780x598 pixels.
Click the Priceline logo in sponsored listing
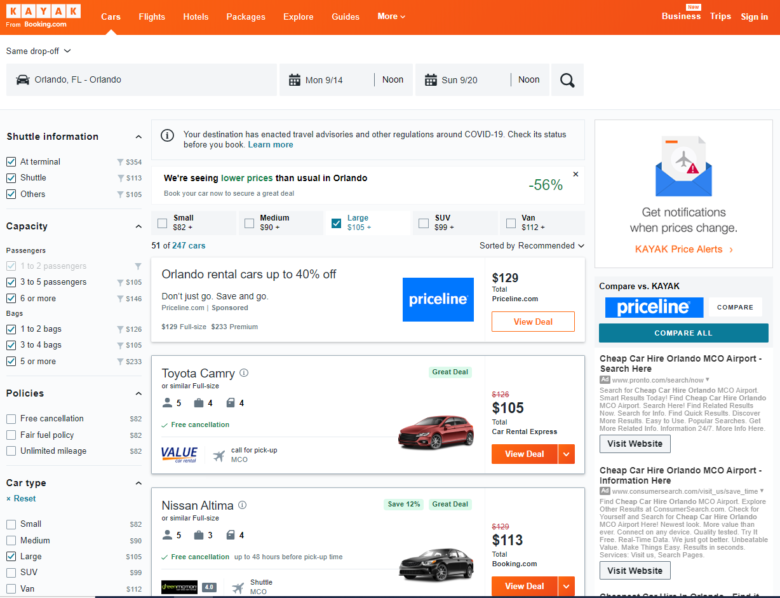pyautogui.click(x=438, y=299)
